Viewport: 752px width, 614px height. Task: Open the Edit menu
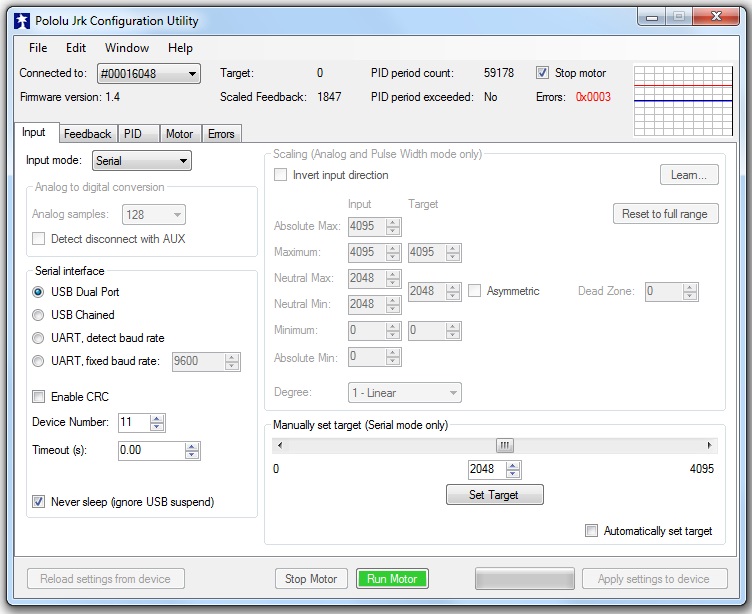(x=76, y=48)
